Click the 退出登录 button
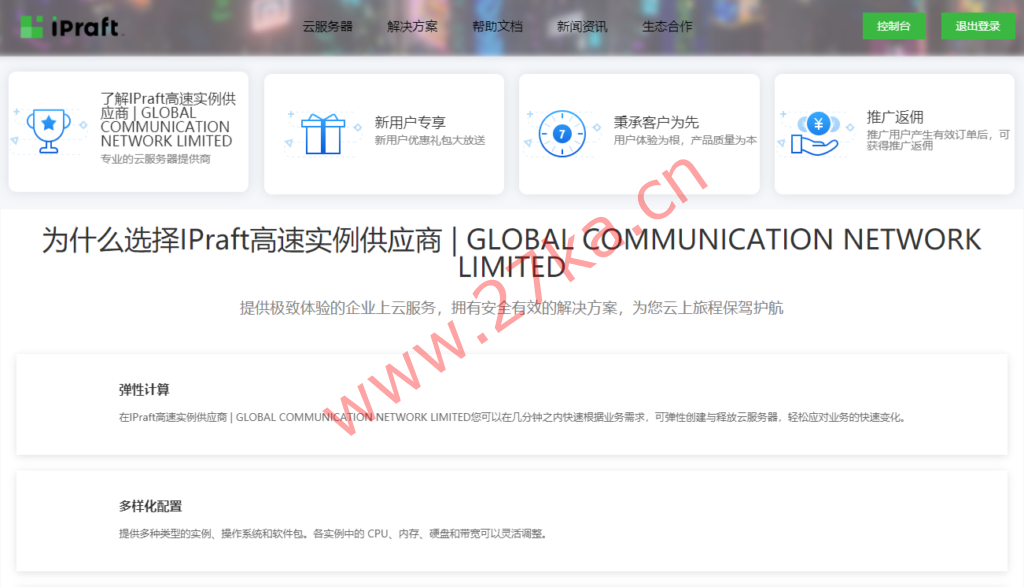1024x587 pixels. coord(978,26)
